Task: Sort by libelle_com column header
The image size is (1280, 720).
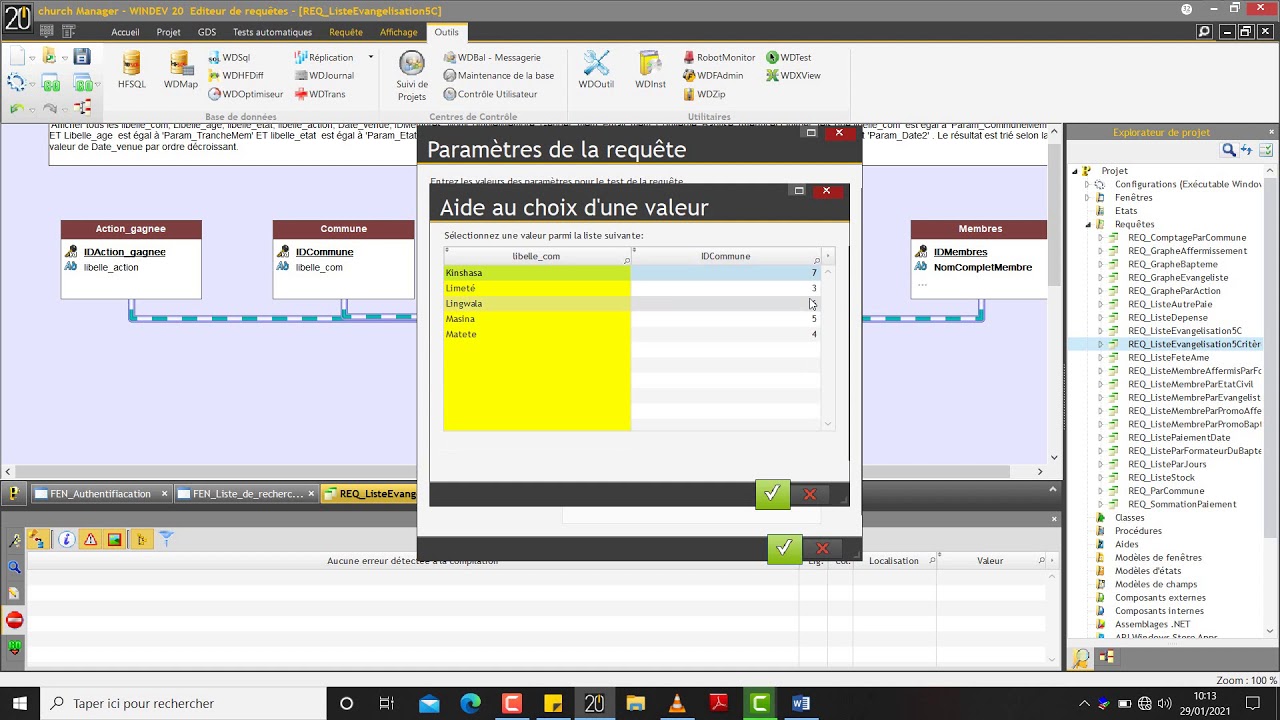Action: [537, 256]
